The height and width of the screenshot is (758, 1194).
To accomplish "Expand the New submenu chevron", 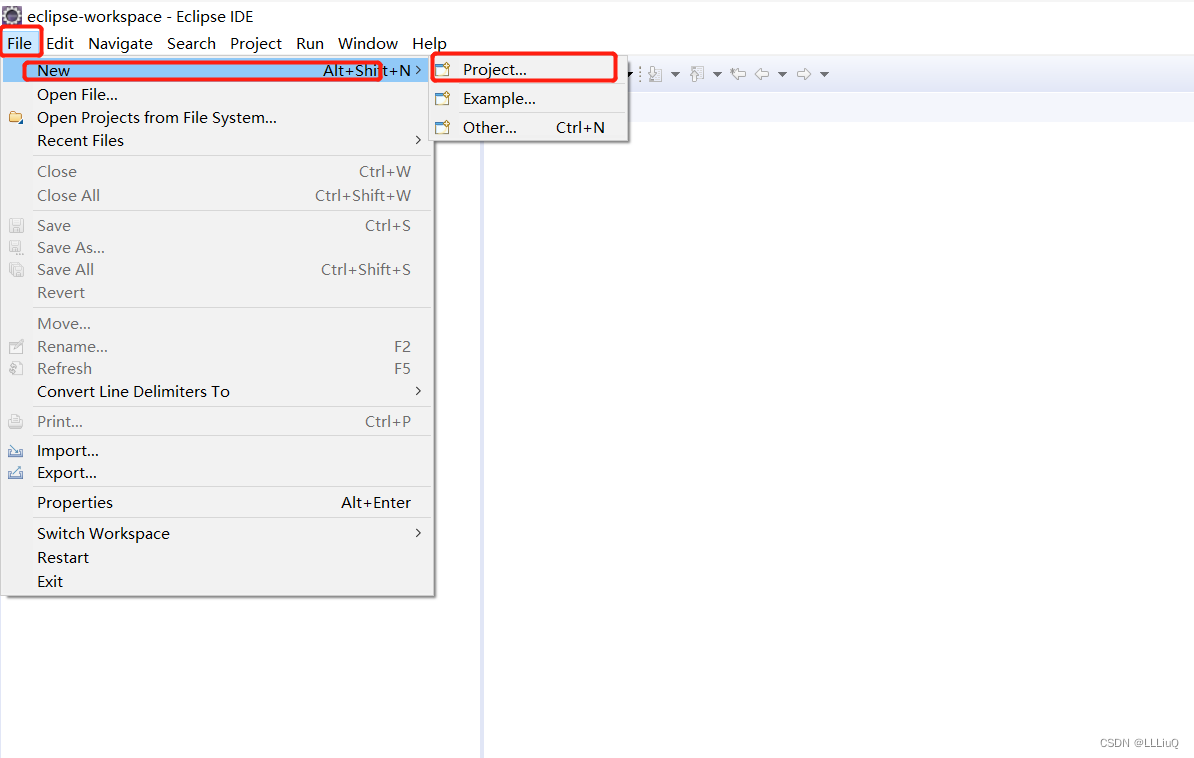I will point(418,70).
